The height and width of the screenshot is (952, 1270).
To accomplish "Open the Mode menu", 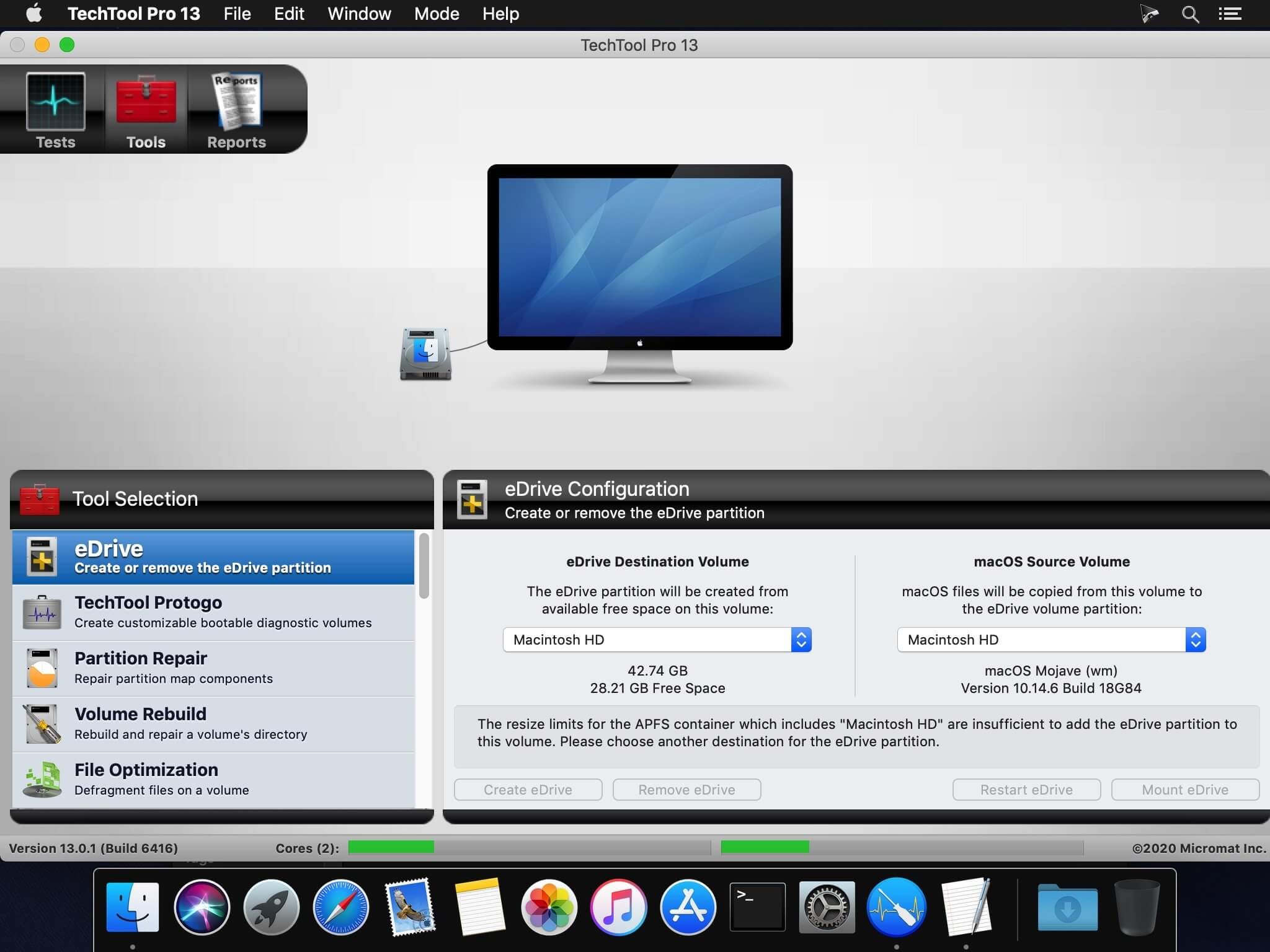I will (x=437, y=14).
